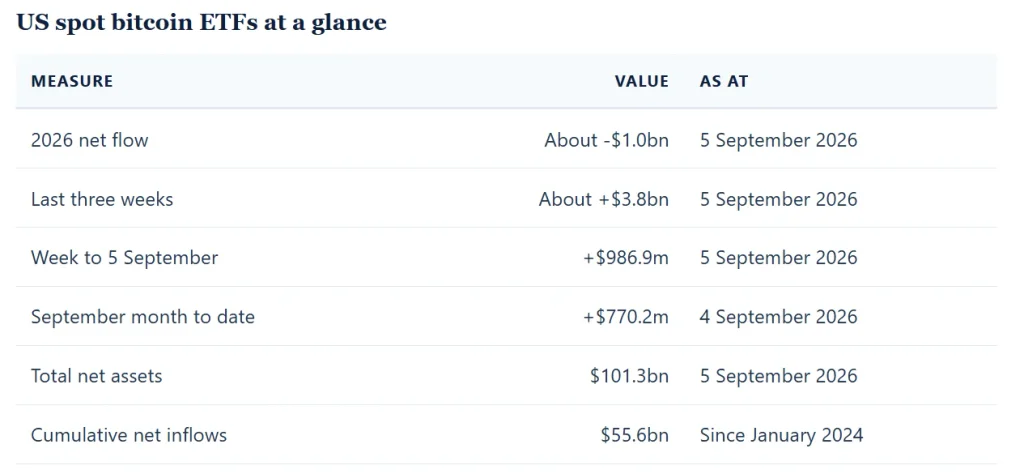Select the Cumulative net inflows label
This screenshot has height=474, width=1024.
coord(129,435)
